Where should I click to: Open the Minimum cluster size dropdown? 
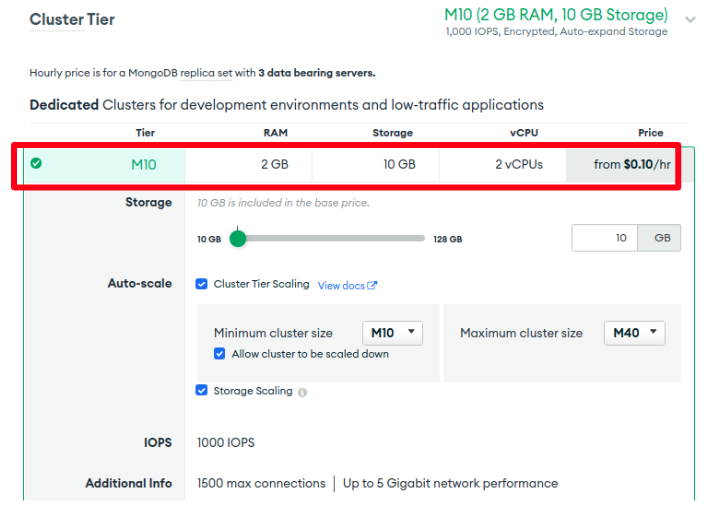393,333
